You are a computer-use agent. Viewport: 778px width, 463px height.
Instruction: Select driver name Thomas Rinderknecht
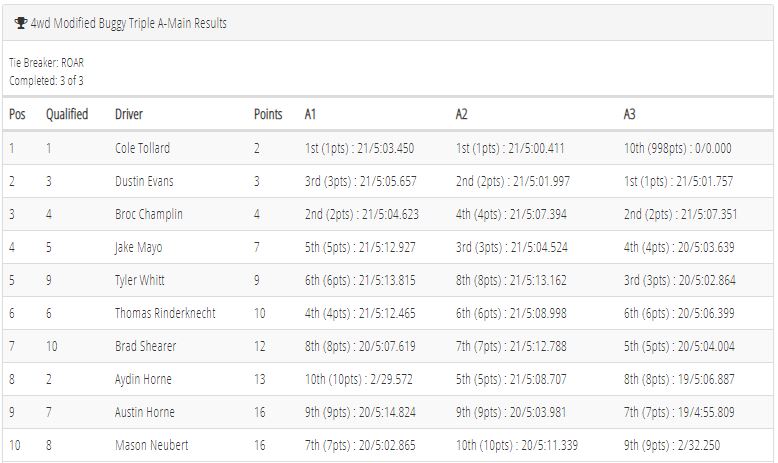coord(165,313)
